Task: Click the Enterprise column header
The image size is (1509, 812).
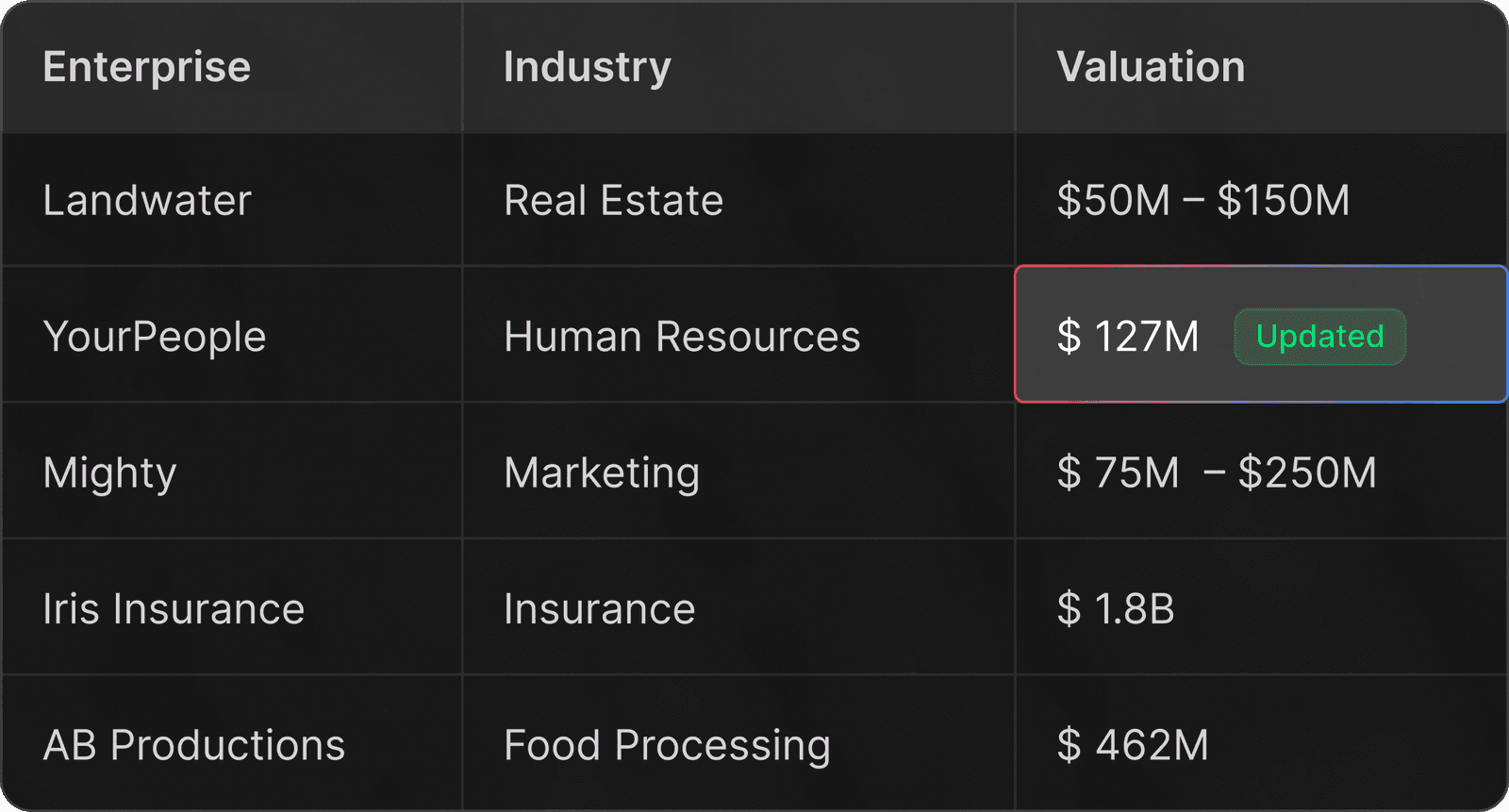Action: tap(147, 67)
